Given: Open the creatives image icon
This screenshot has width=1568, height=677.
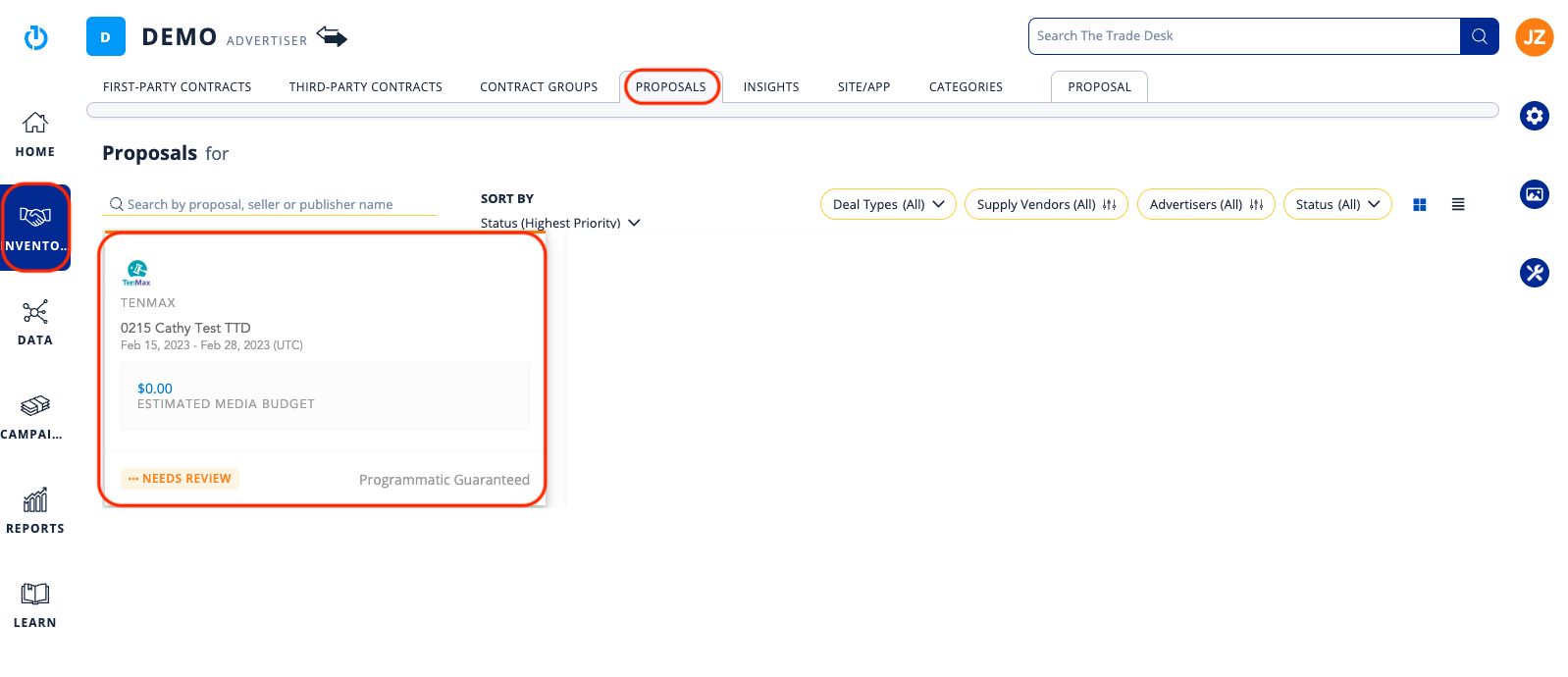Looking at the screenshot, I should tap(1535, 194).
